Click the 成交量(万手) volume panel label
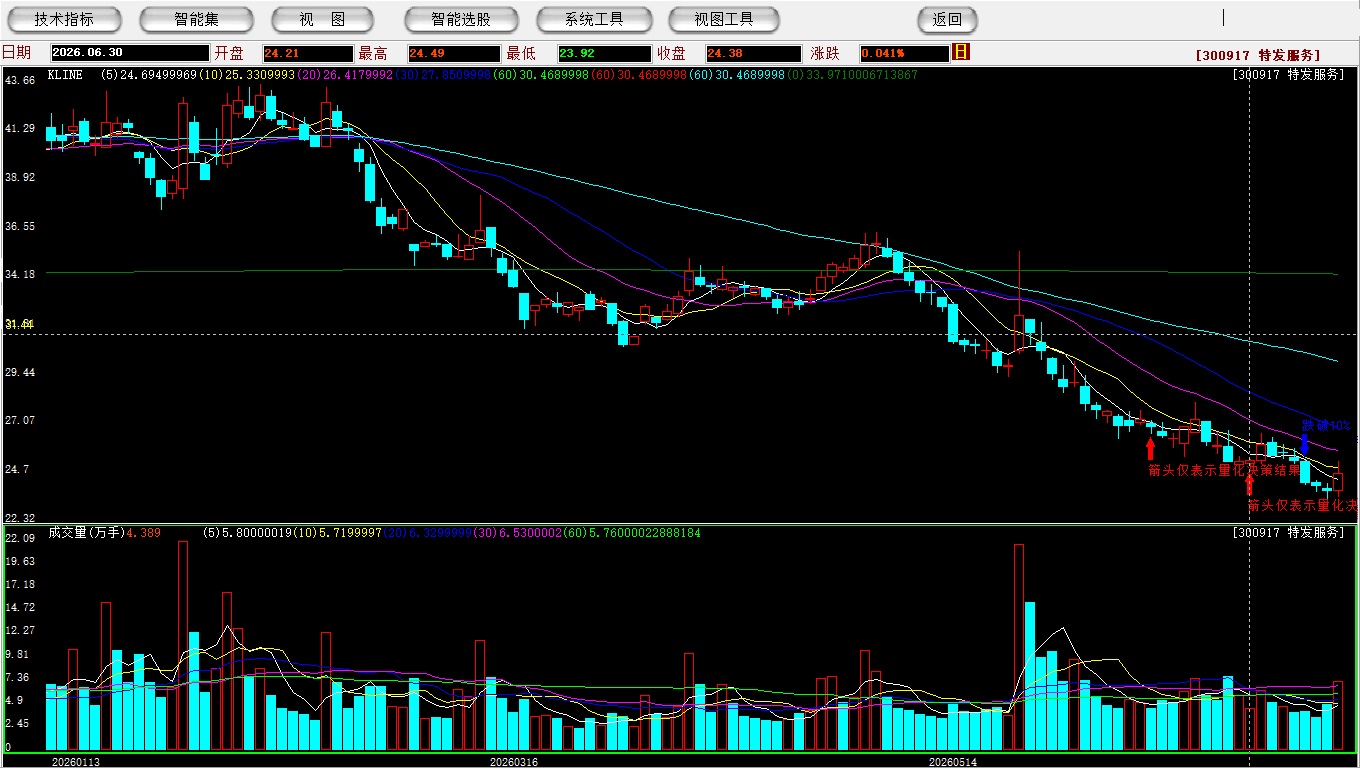Screen dimensions: 1360x768 (x=86, y=533)
